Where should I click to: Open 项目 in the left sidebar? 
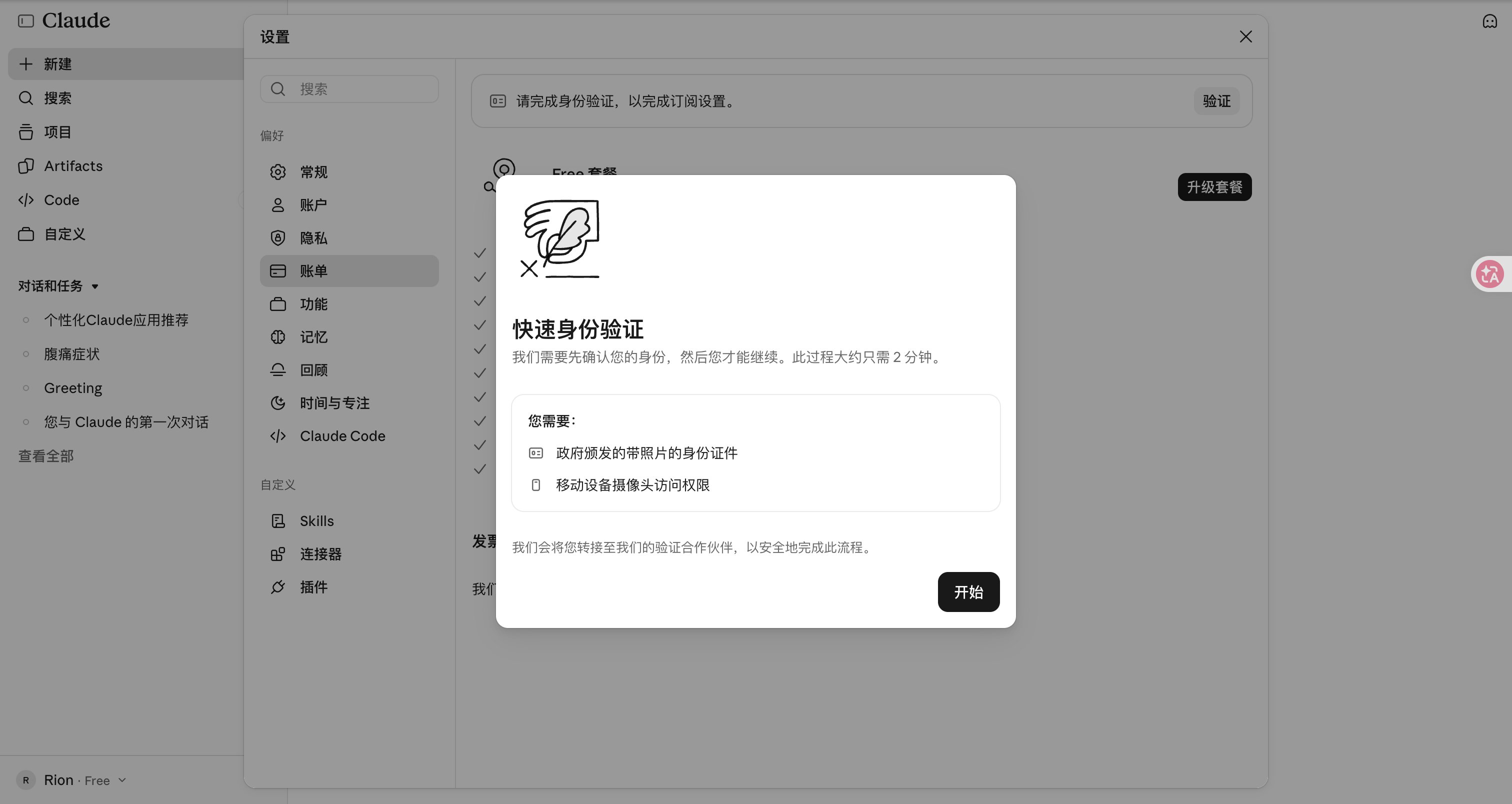(x=125, y=132)
